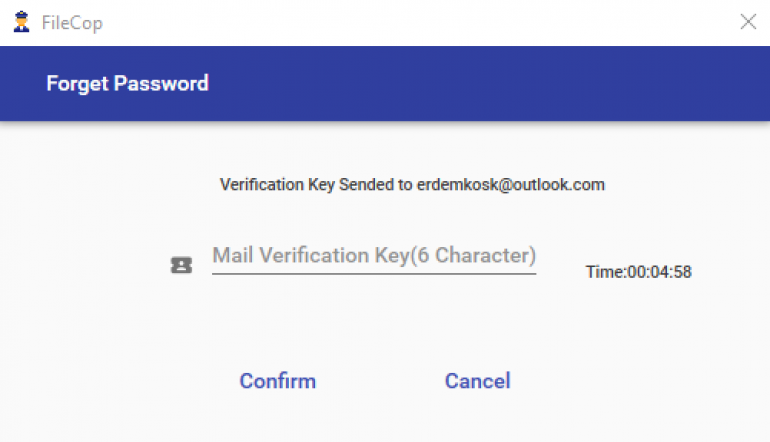
Task: Click the 6 Character placeholder hint text
Action: pos(473,255)
